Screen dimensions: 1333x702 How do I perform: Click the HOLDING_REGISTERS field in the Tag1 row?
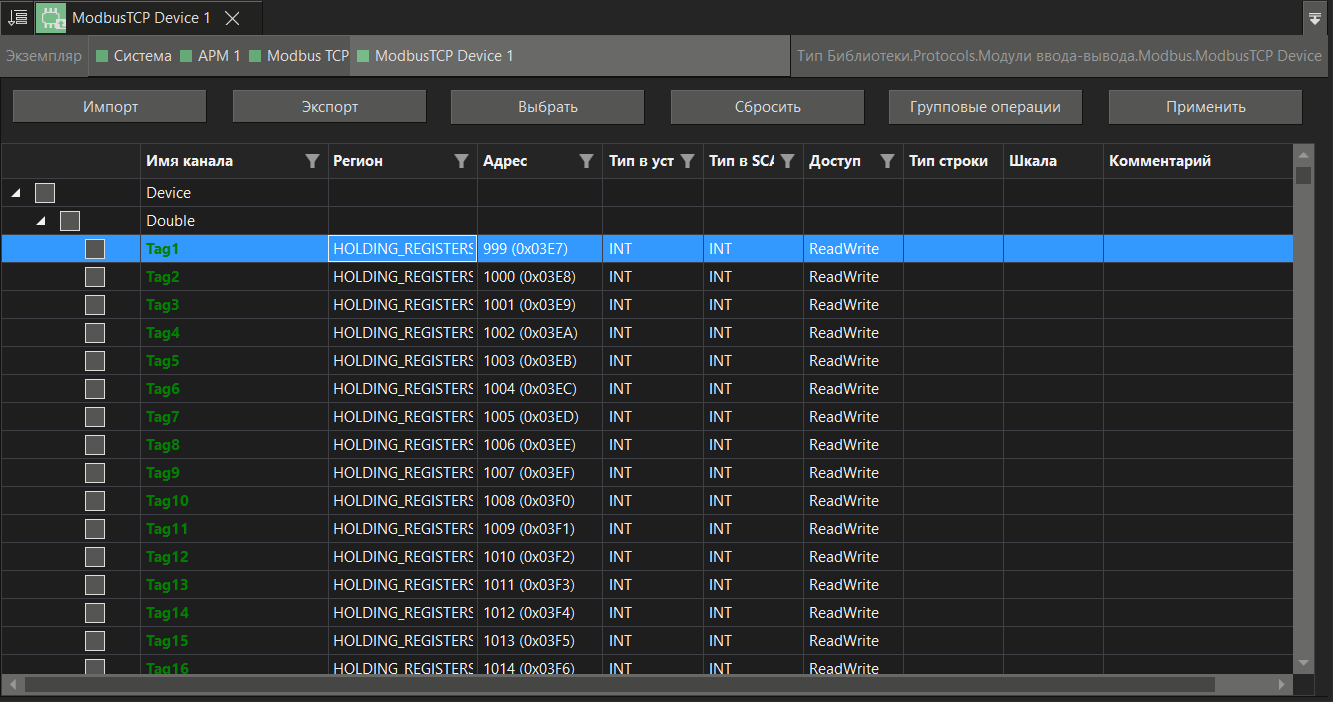point(402,248)
